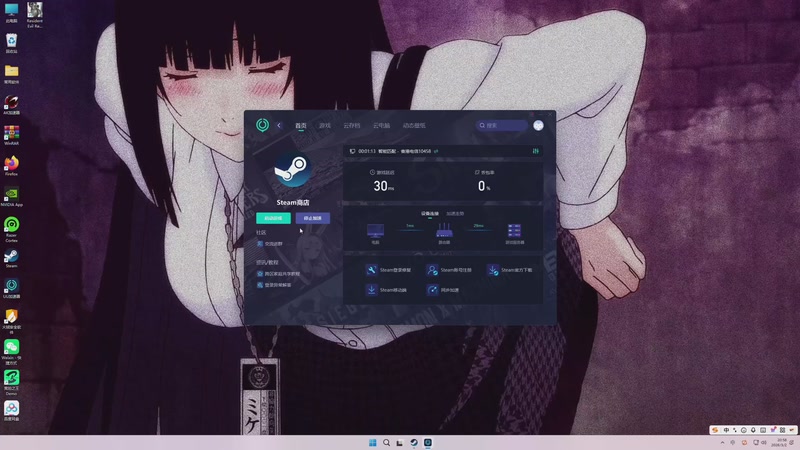Viewport: 800px width, 450px height.
Task: Click the Sogou S logo on IME bar
Action: (715, 430)
